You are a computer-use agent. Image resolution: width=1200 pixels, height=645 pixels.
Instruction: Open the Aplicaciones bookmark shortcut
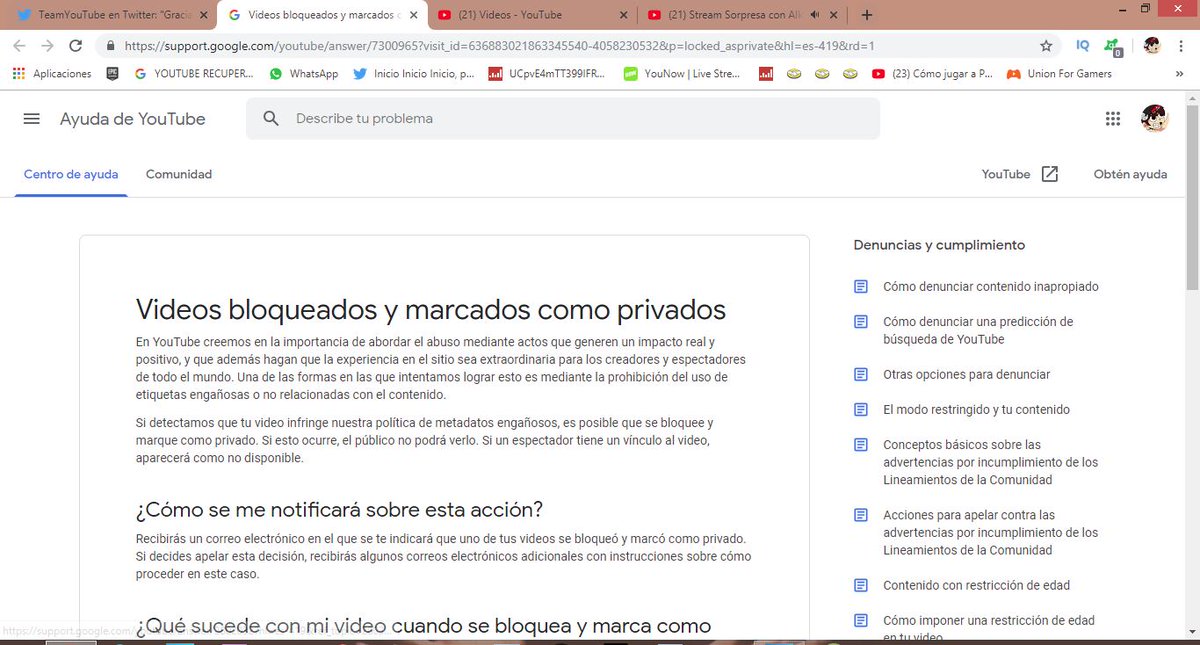[x=52, y=73]
